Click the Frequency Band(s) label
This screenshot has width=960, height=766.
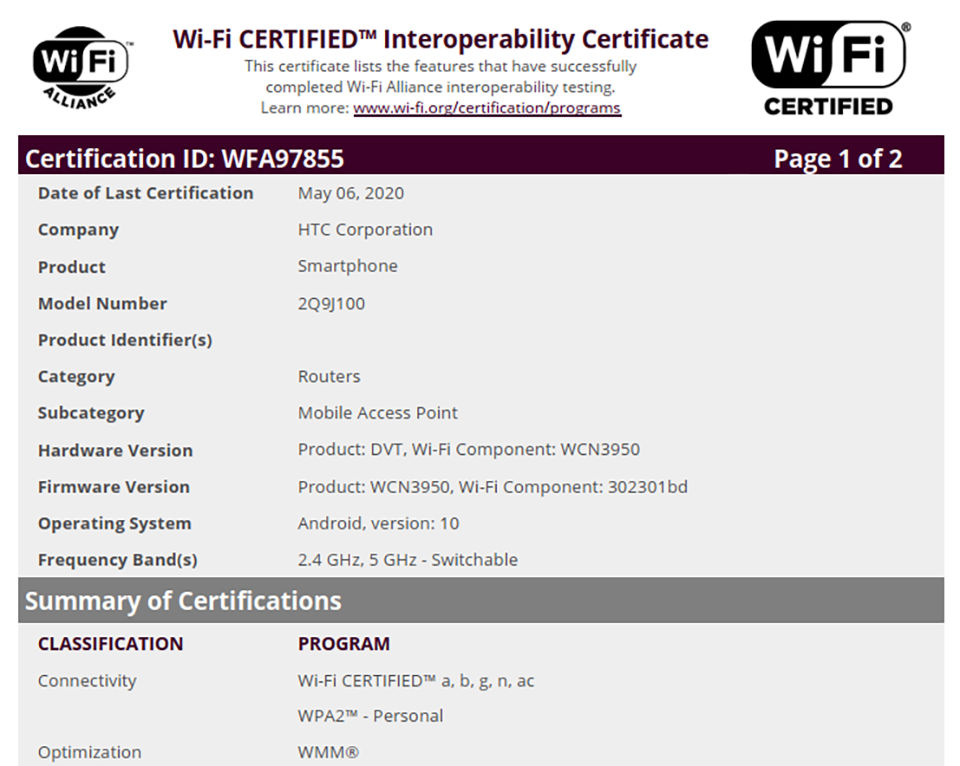click(118, 560)
